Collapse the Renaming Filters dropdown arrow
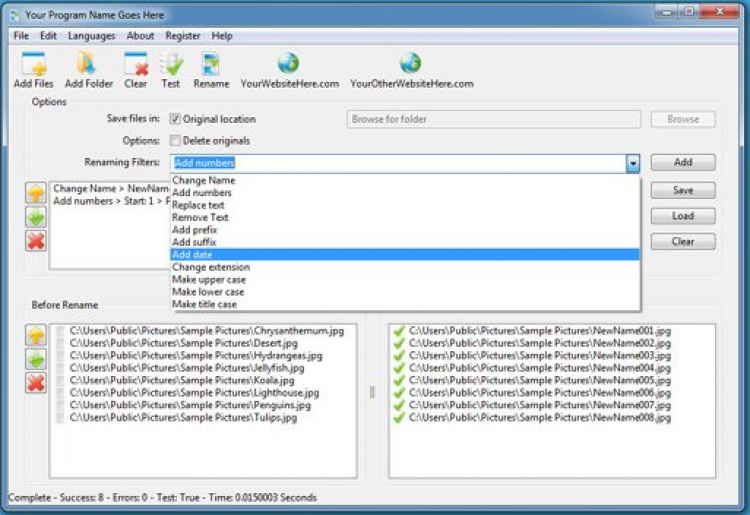750x515 pixels. coord(633,164)
